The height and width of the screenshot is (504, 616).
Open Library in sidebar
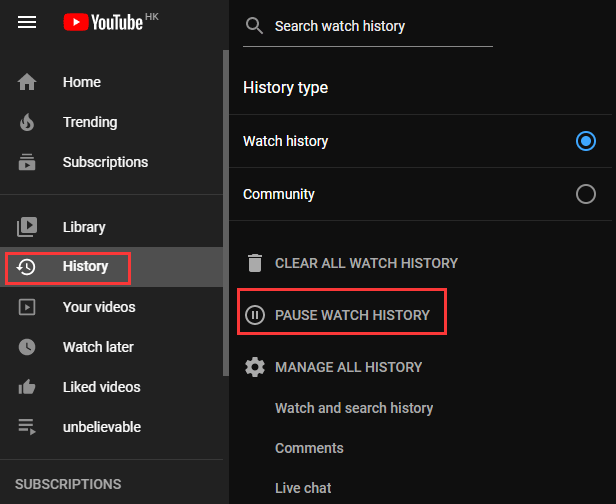[x=84, y=227]
